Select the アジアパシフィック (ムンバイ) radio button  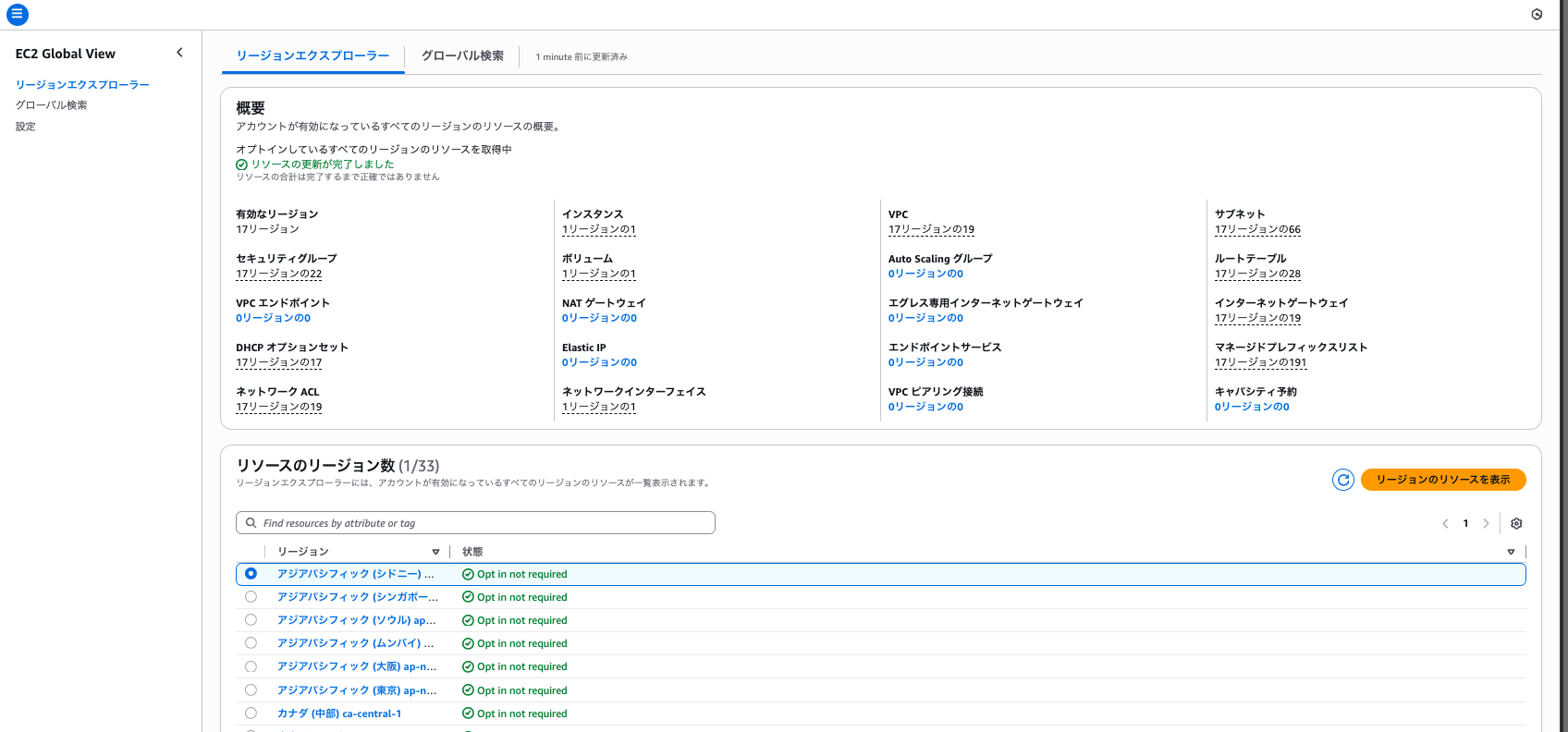pyautogui.click(x=251, y=643)
